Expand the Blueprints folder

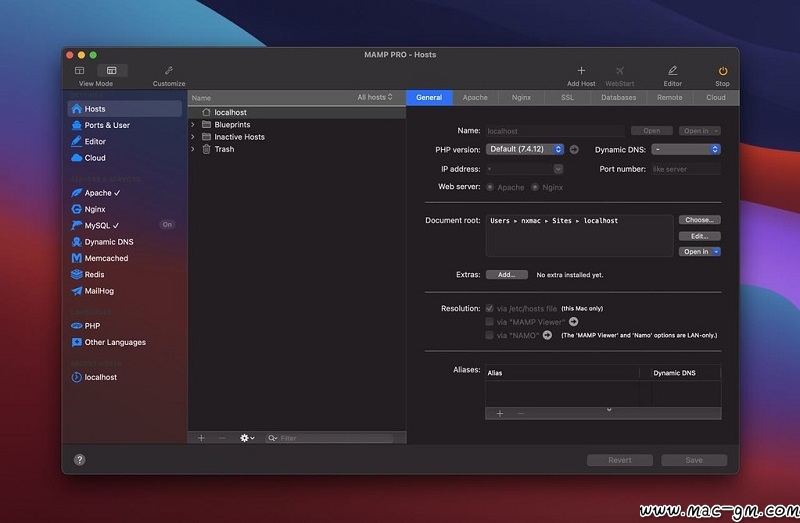[x=193, y=124]
